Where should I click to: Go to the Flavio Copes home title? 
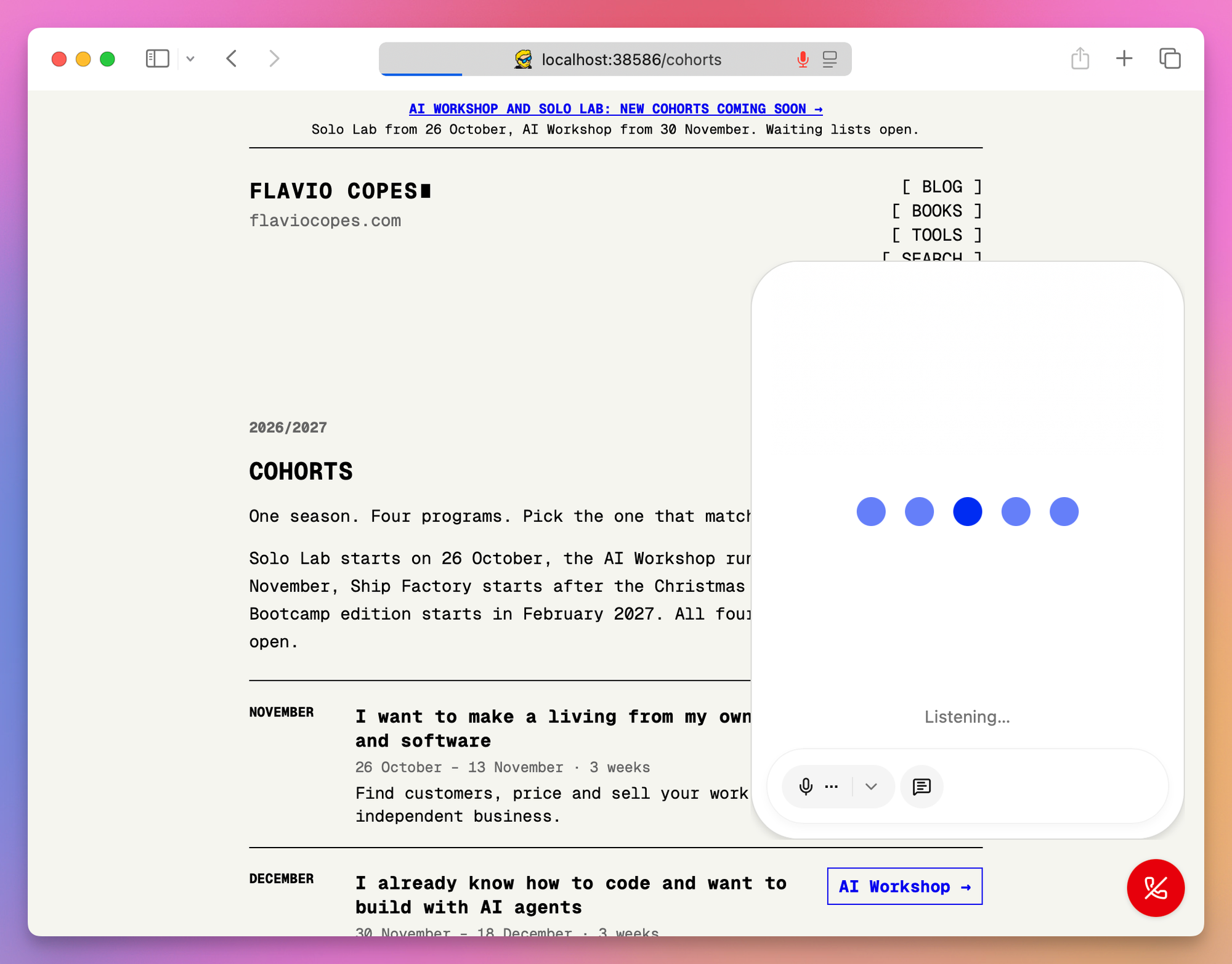tap(340, 191)
